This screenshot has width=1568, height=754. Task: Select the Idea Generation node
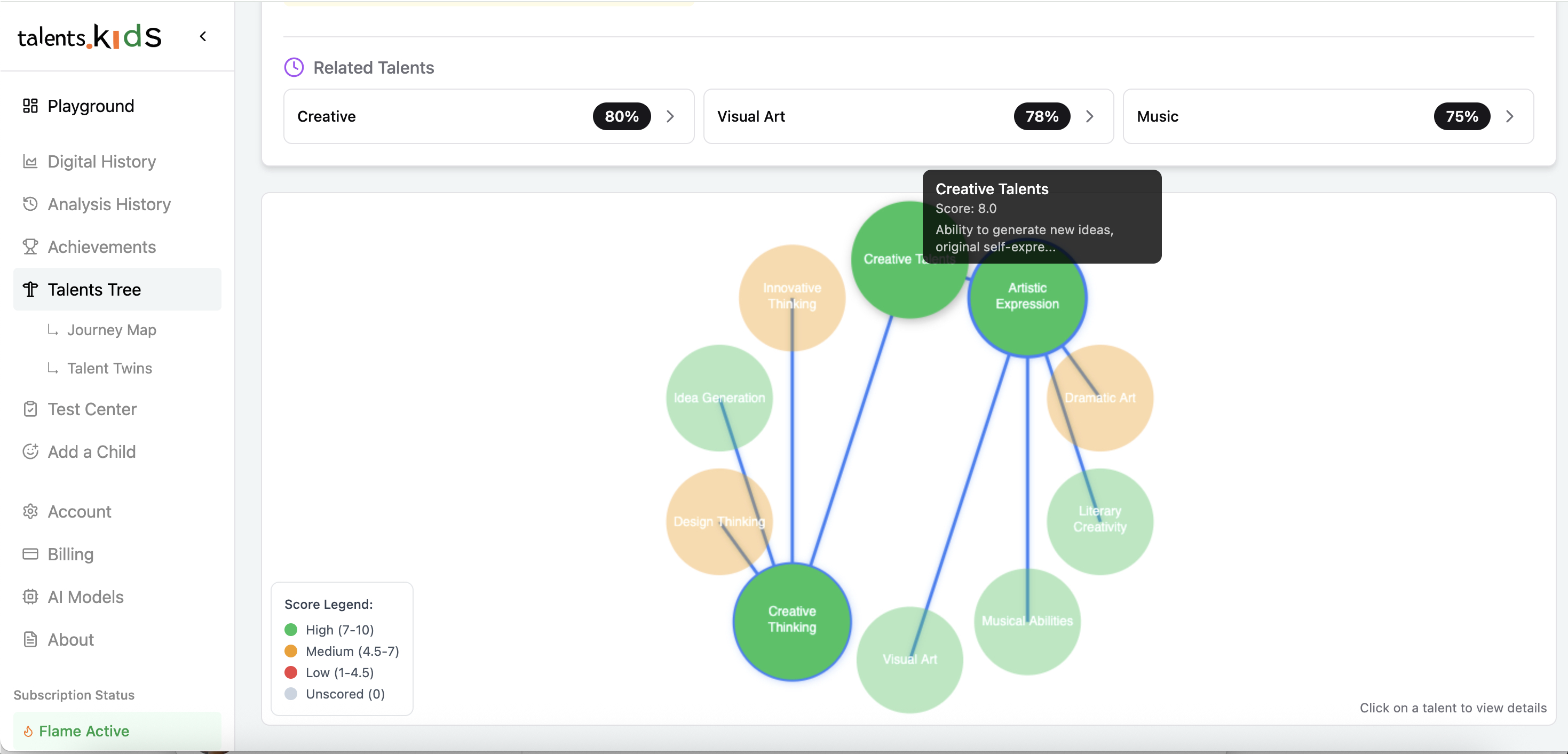[x=719, y=398]
